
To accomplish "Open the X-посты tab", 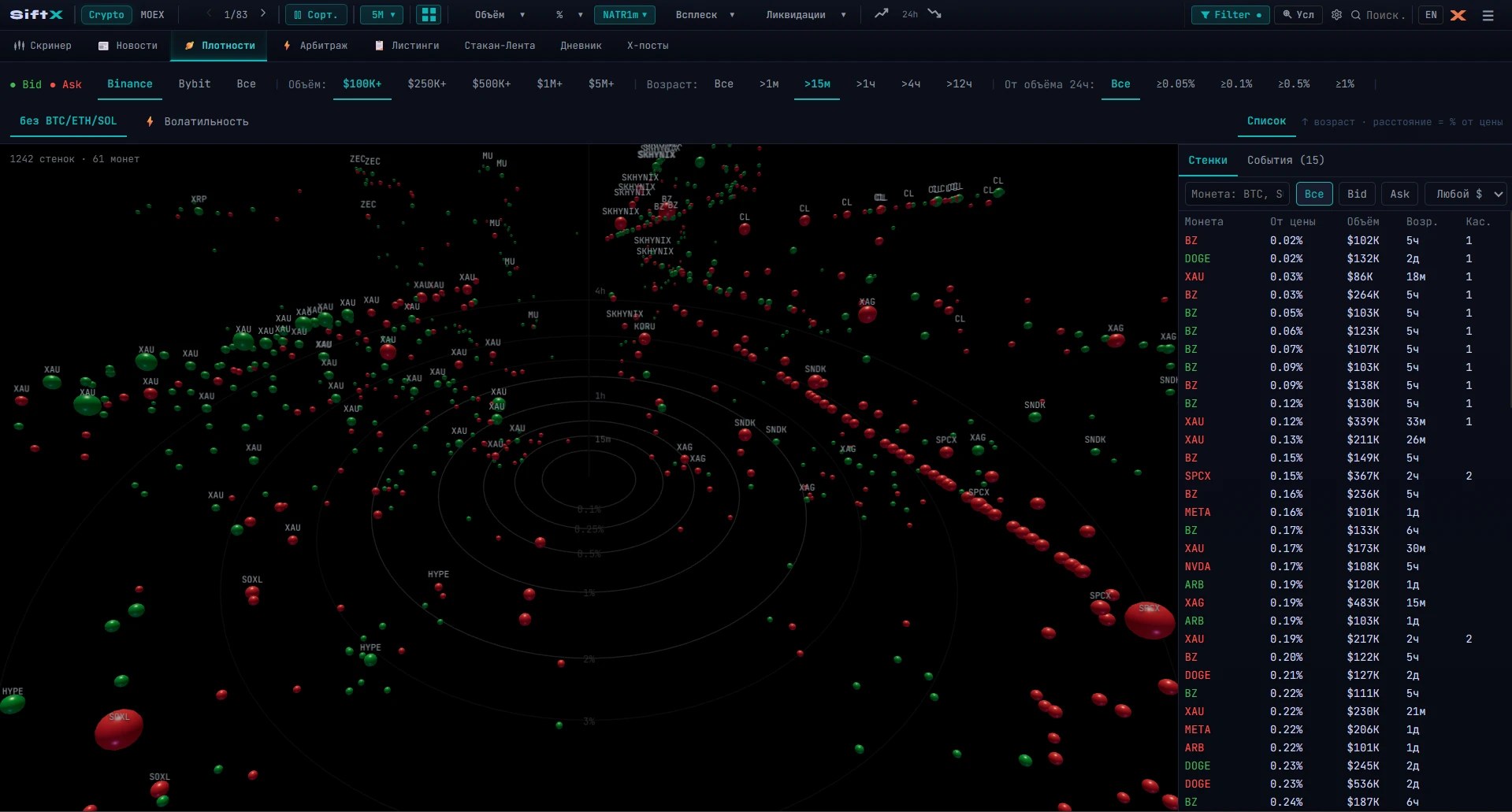I will 648,46.
